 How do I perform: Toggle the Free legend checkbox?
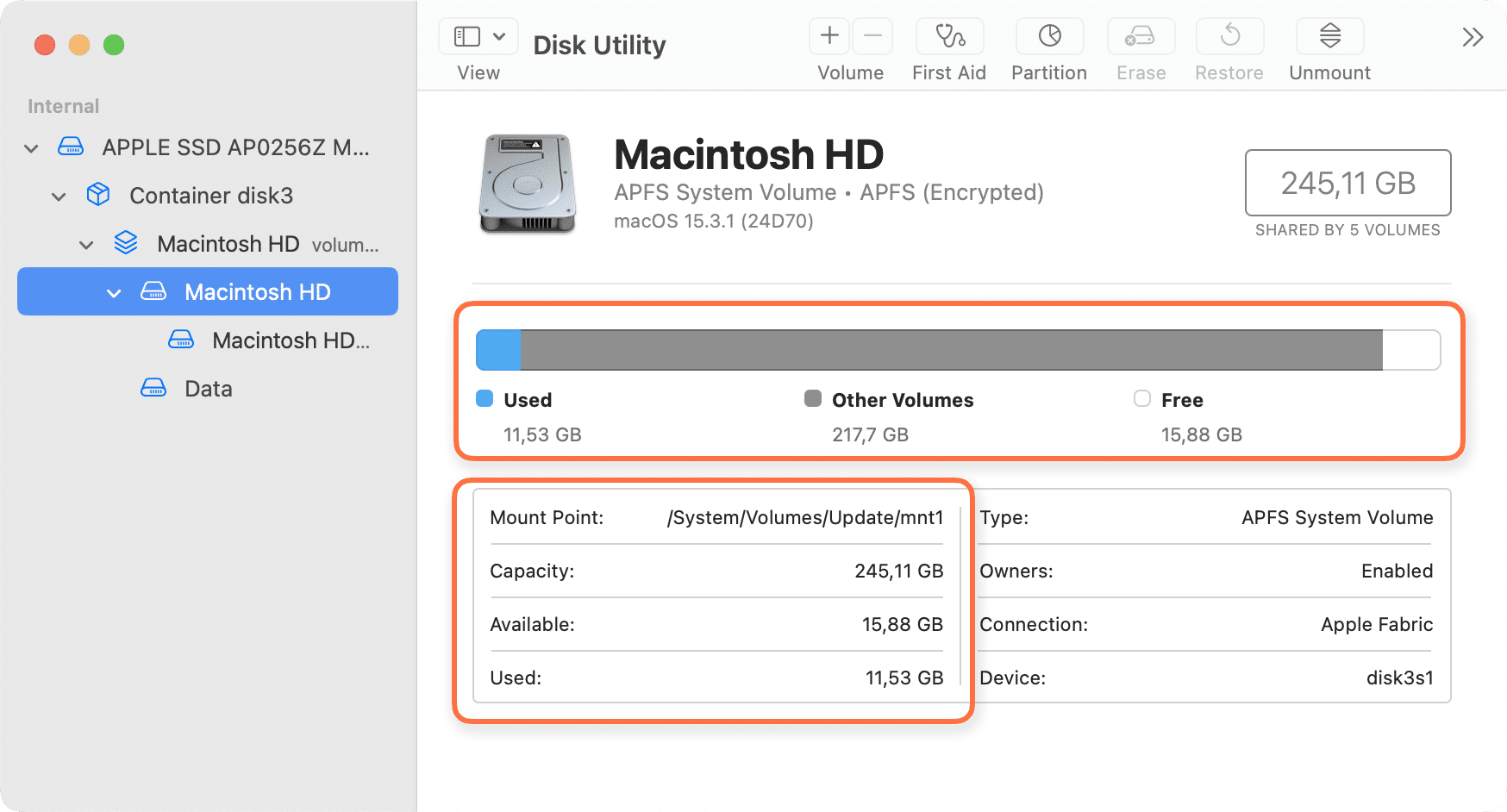click(1141, 399)
